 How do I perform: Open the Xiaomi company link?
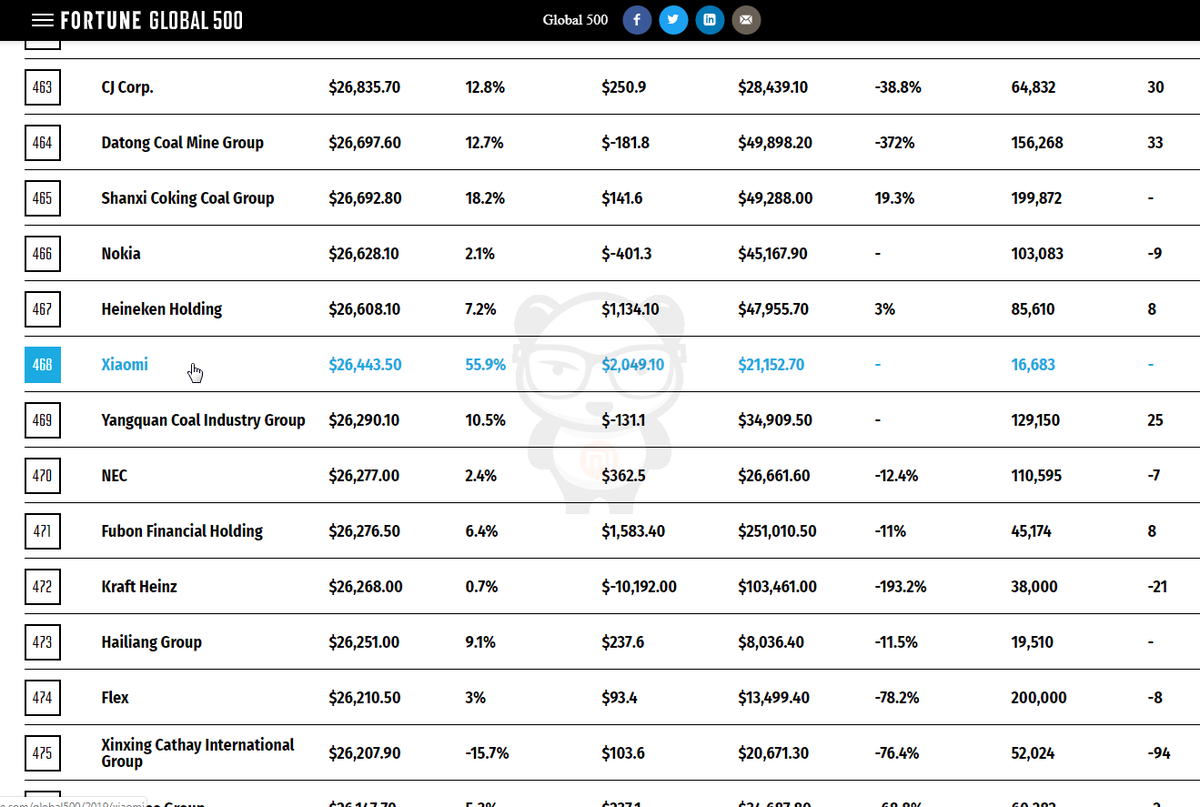tap(124, 365)
